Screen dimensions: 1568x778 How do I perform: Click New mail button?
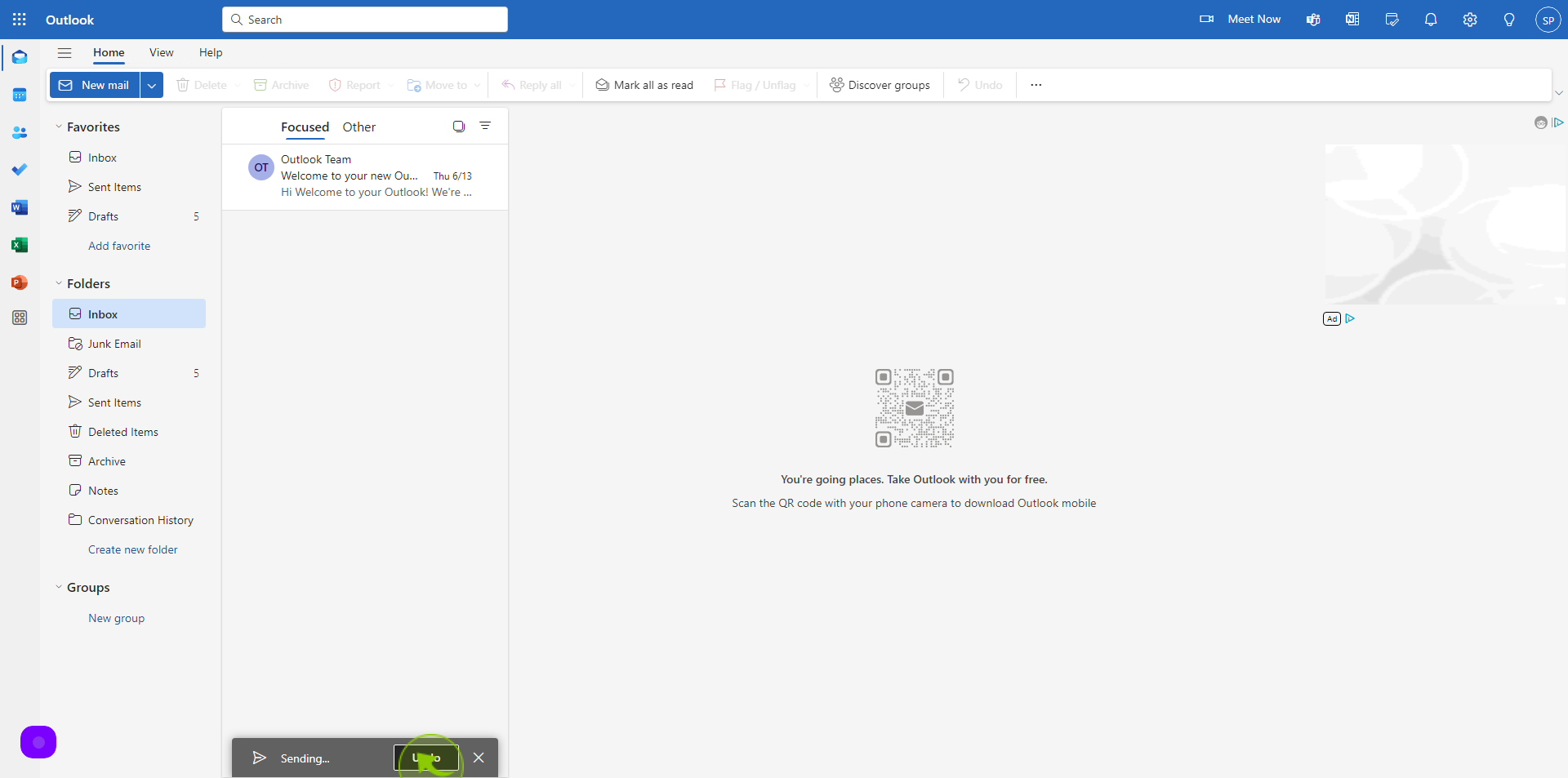click(x=95, y=85)
